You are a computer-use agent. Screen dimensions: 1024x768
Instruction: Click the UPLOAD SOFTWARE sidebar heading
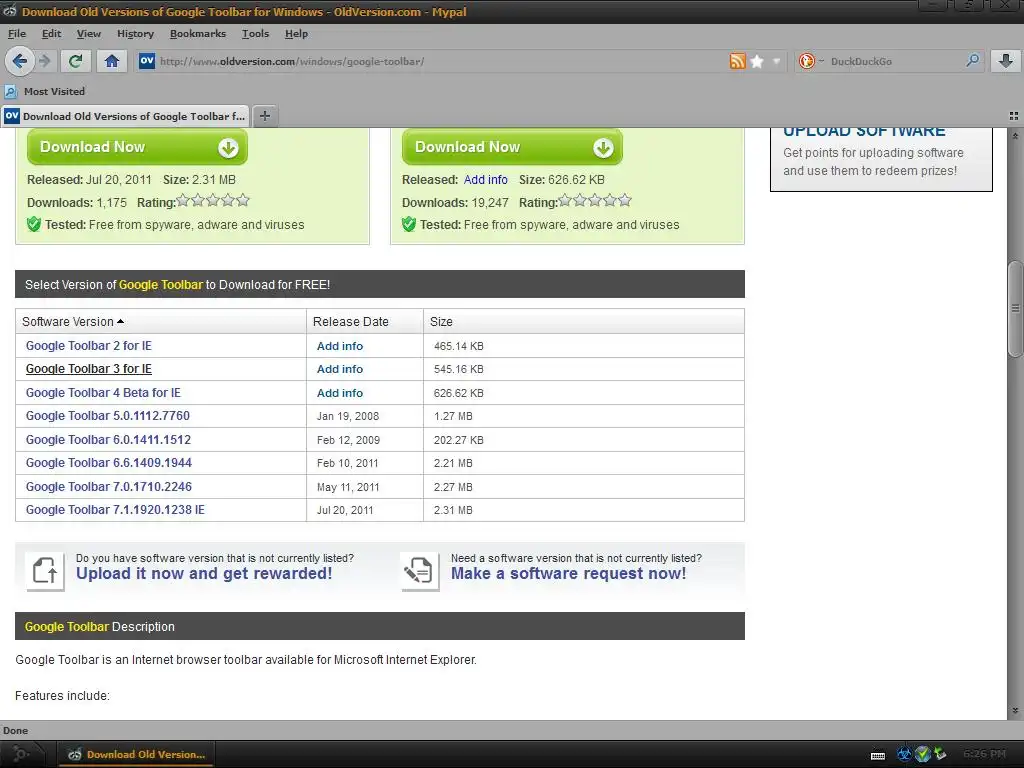pos(864,131)
